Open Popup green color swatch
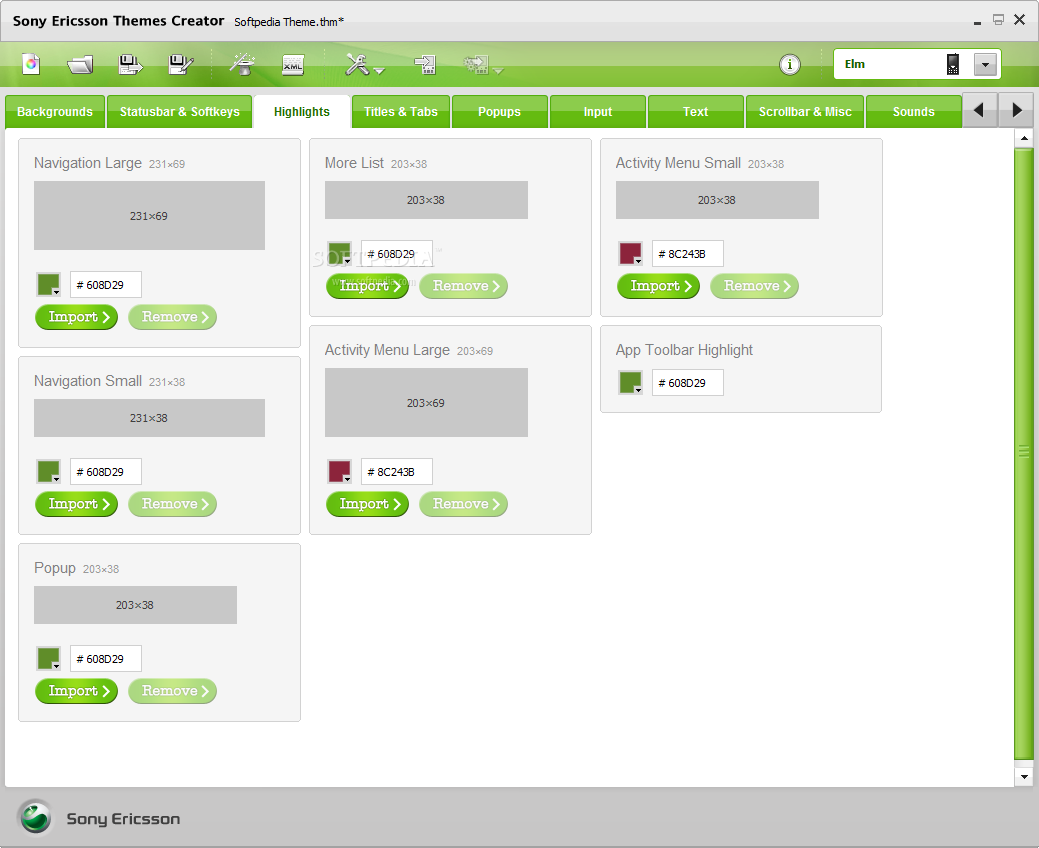This screenshot has height=848, width=1039. [48, 658]
